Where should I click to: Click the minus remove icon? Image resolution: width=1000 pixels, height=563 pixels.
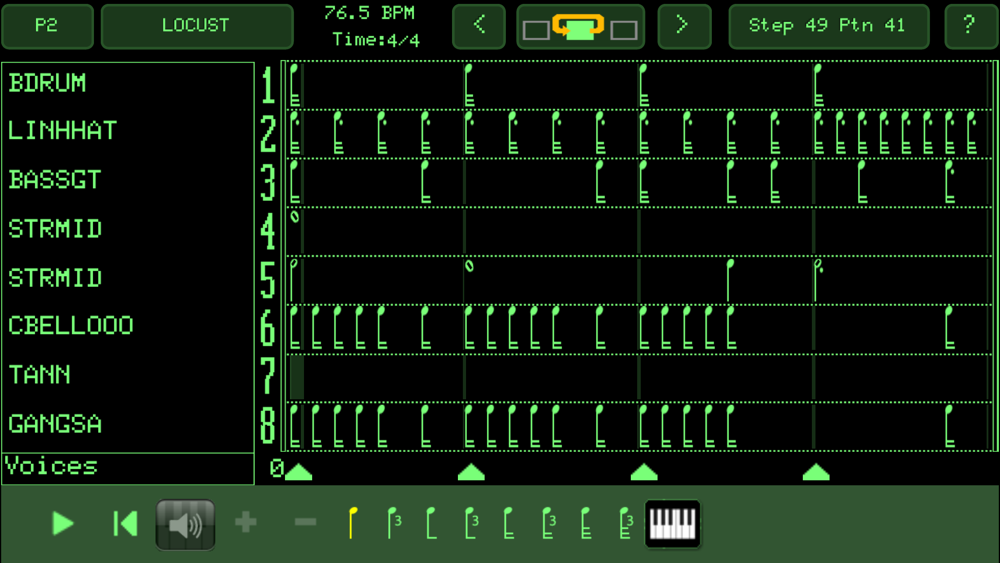click(x=305, y=523)
